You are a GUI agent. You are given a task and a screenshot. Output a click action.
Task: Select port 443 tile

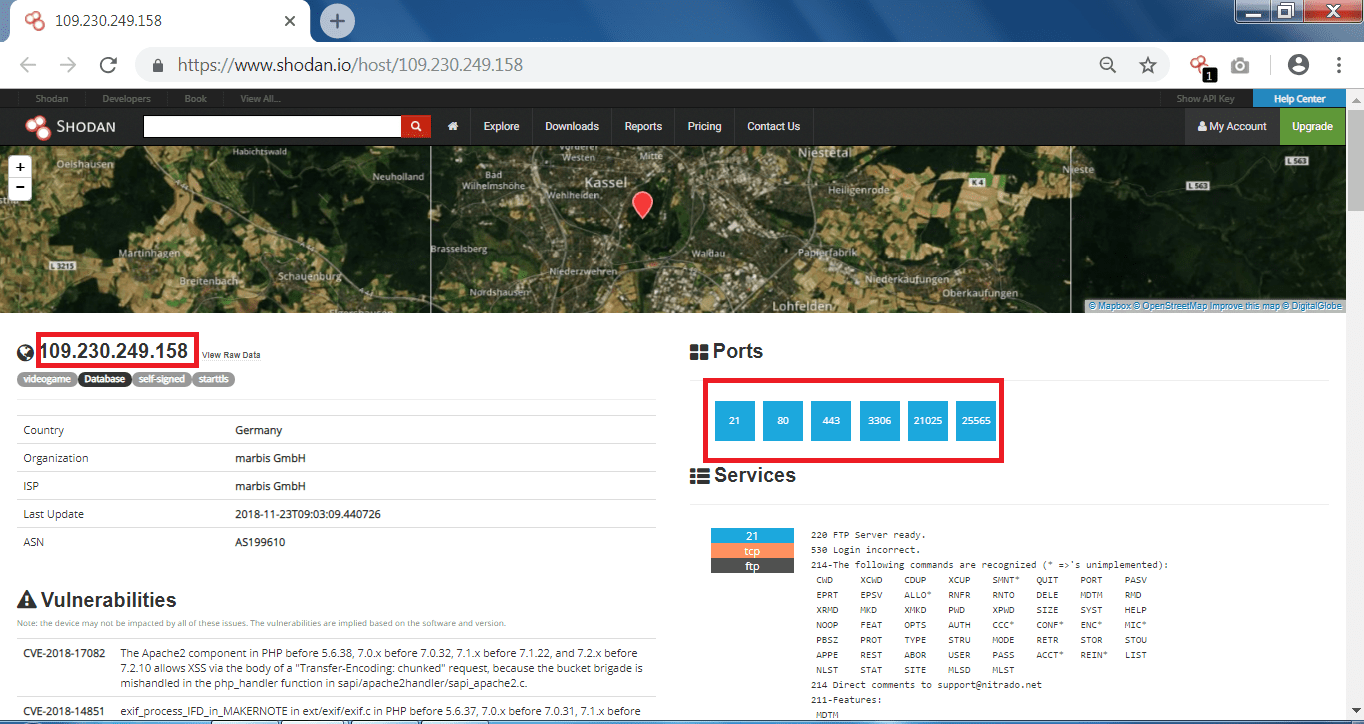click(831, 421)
